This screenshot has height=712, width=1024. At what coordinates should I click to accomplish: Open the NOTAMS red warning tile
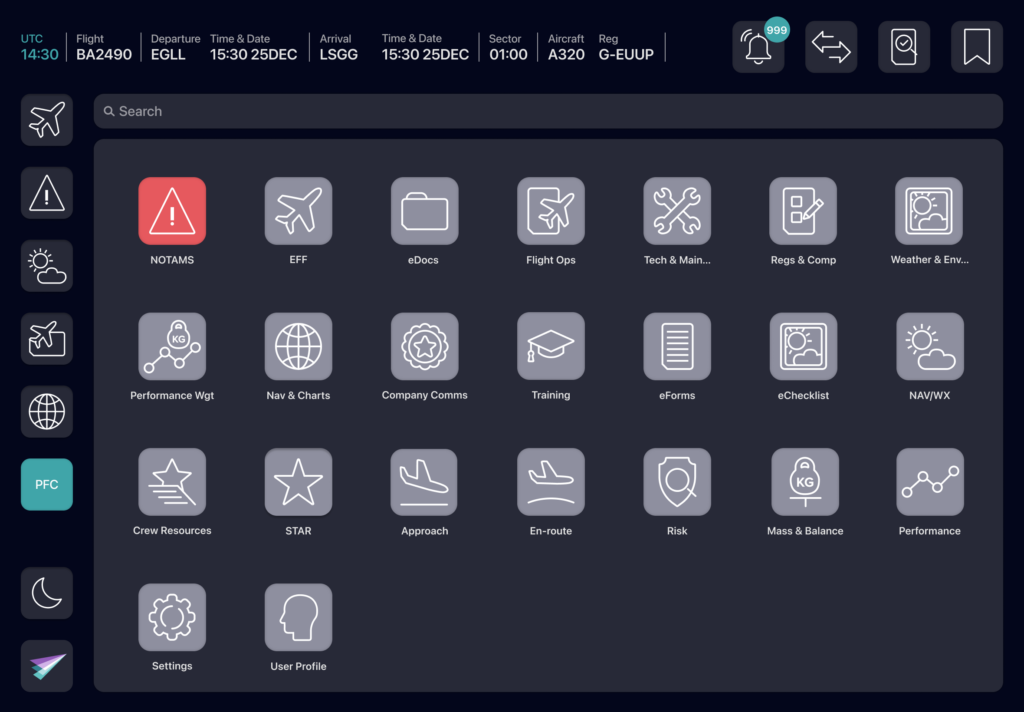(172, 211)
